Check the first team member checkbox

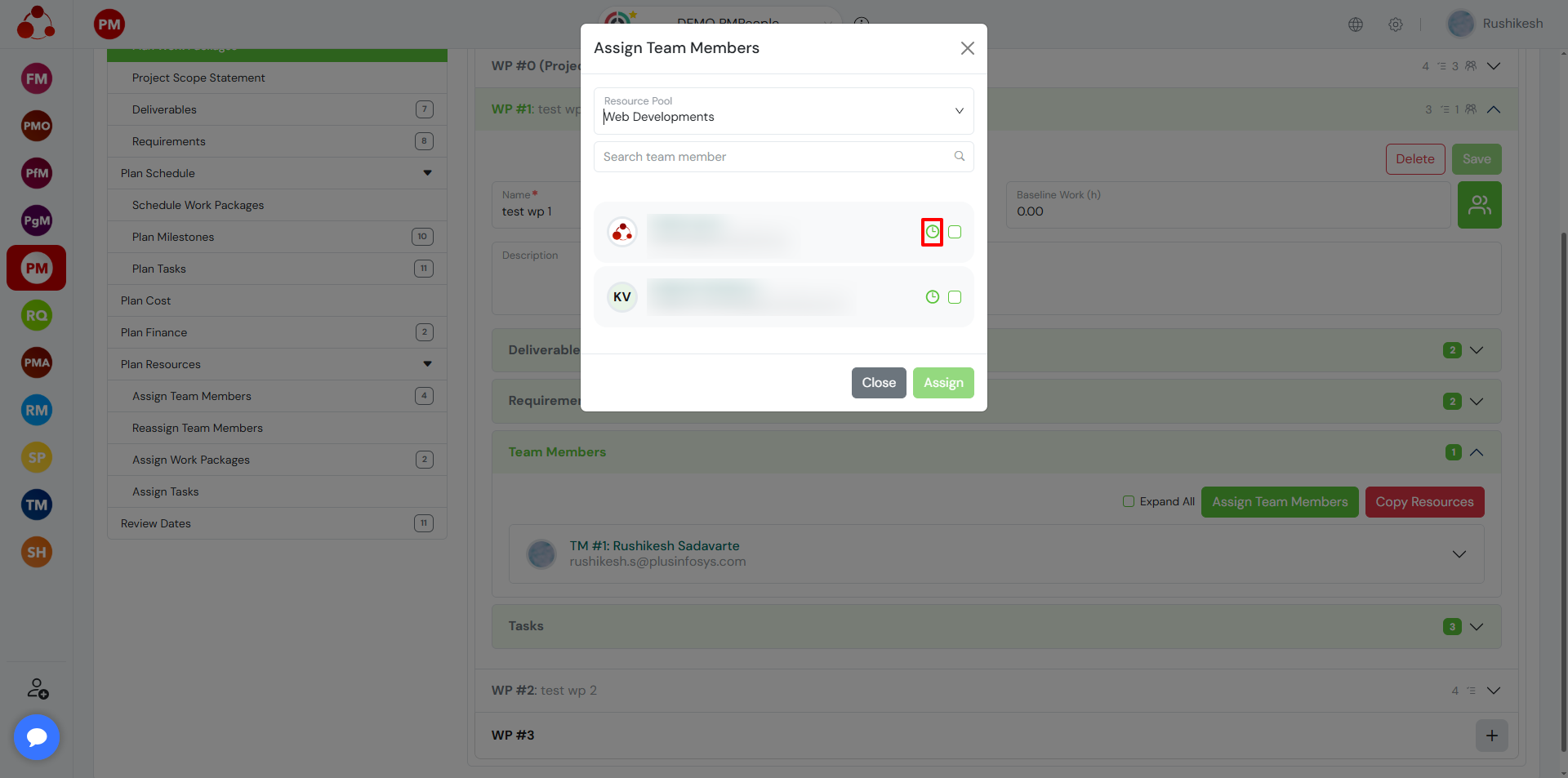[x=955, y=232]
